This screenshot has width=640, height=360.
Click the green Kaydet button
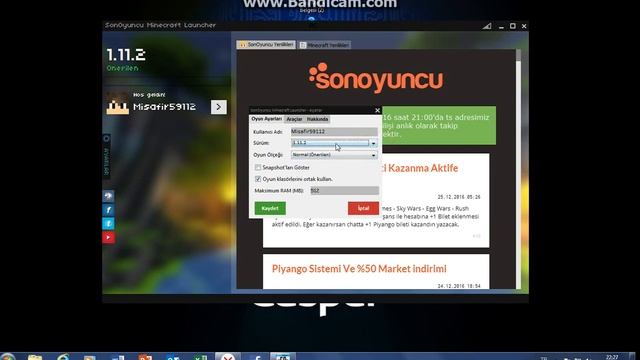pos(270,208)
